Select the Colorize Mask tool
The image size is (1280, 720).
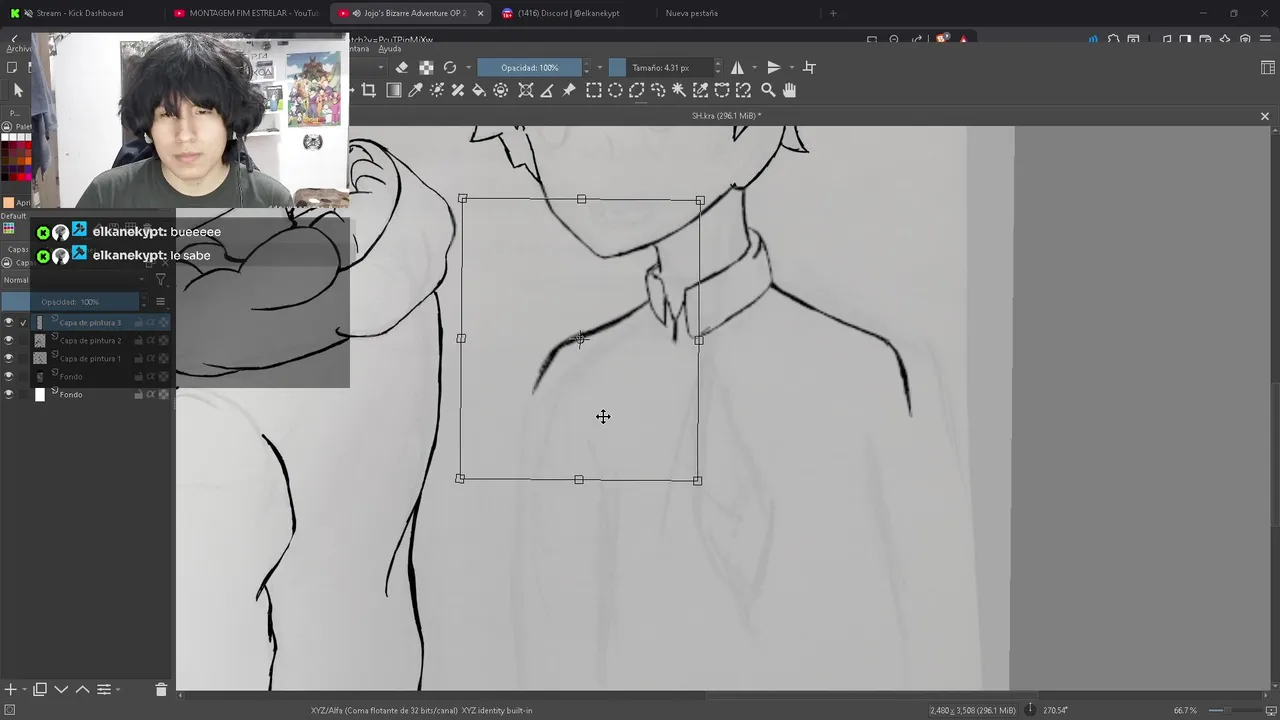pos(437,90)
